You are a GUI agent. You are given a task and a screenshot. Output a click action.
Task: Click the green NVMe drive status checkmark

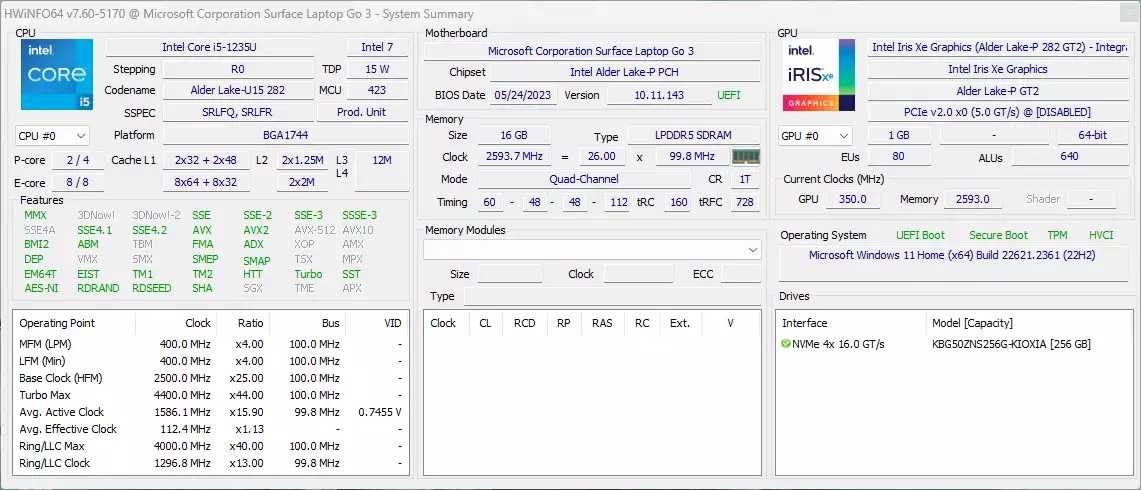click(786, 344)
